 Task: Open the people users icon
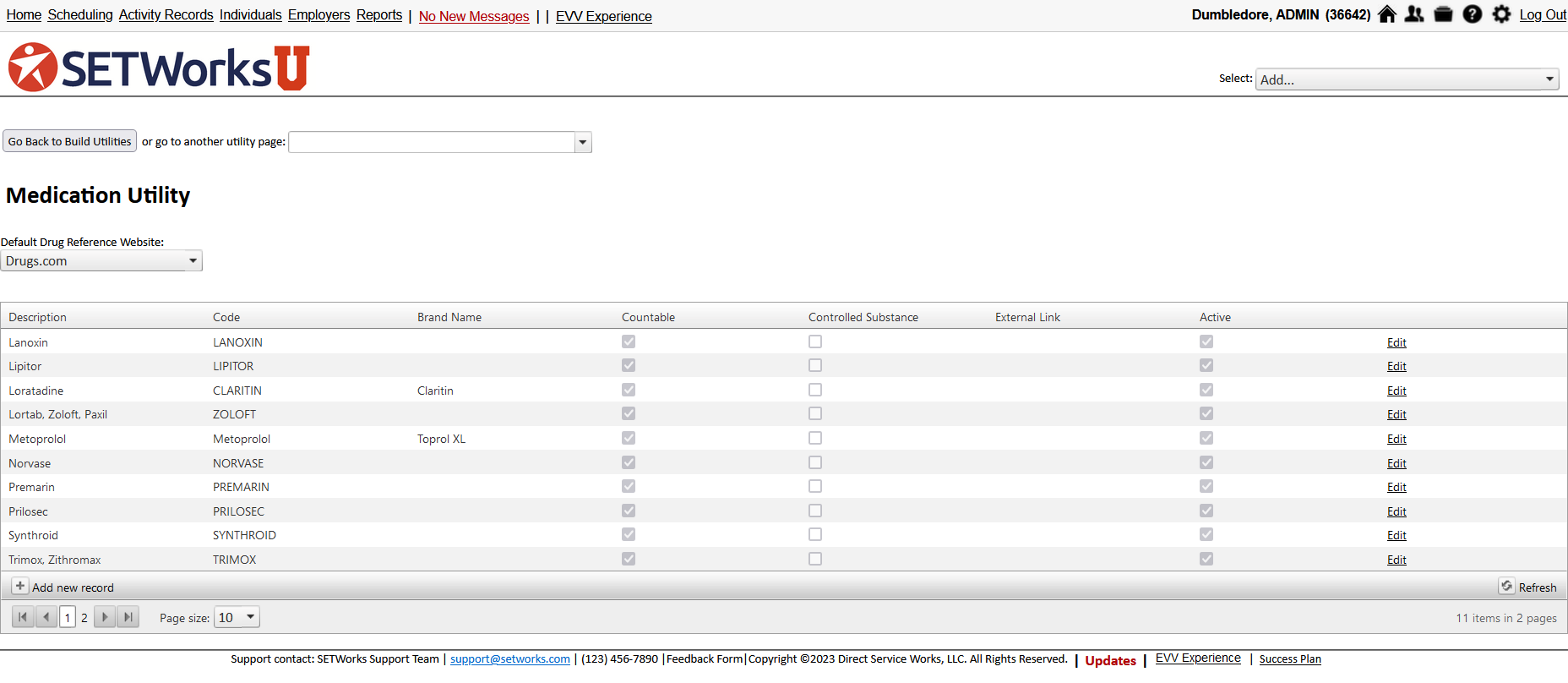(1414, 14)
